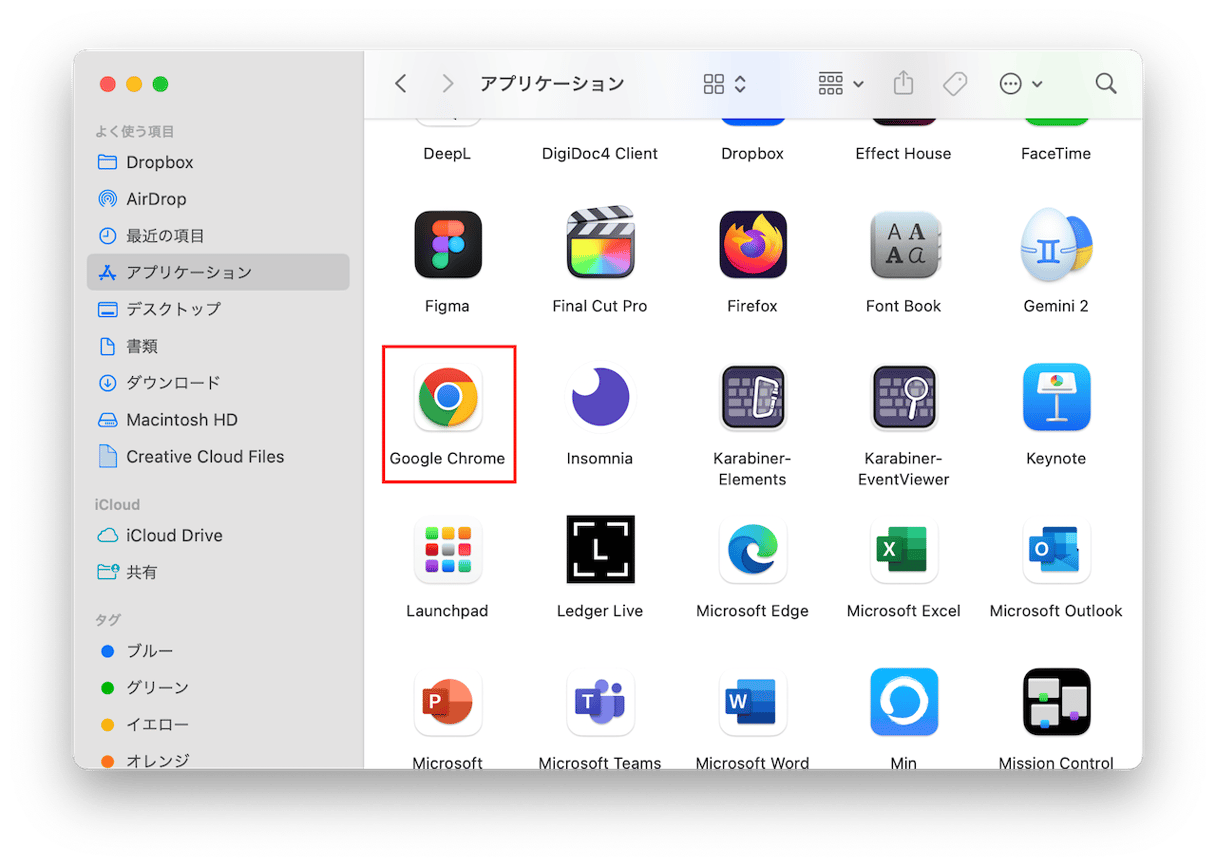Click the Finder search magnifier icon

click(1105, 84)
